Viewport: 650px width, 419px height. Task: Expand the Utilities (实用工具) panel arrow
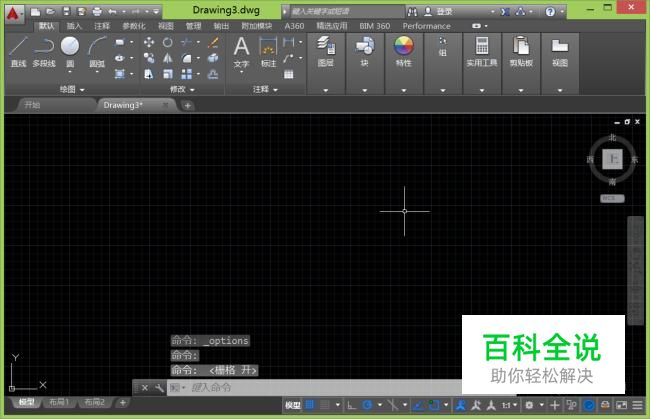(482, 90)
